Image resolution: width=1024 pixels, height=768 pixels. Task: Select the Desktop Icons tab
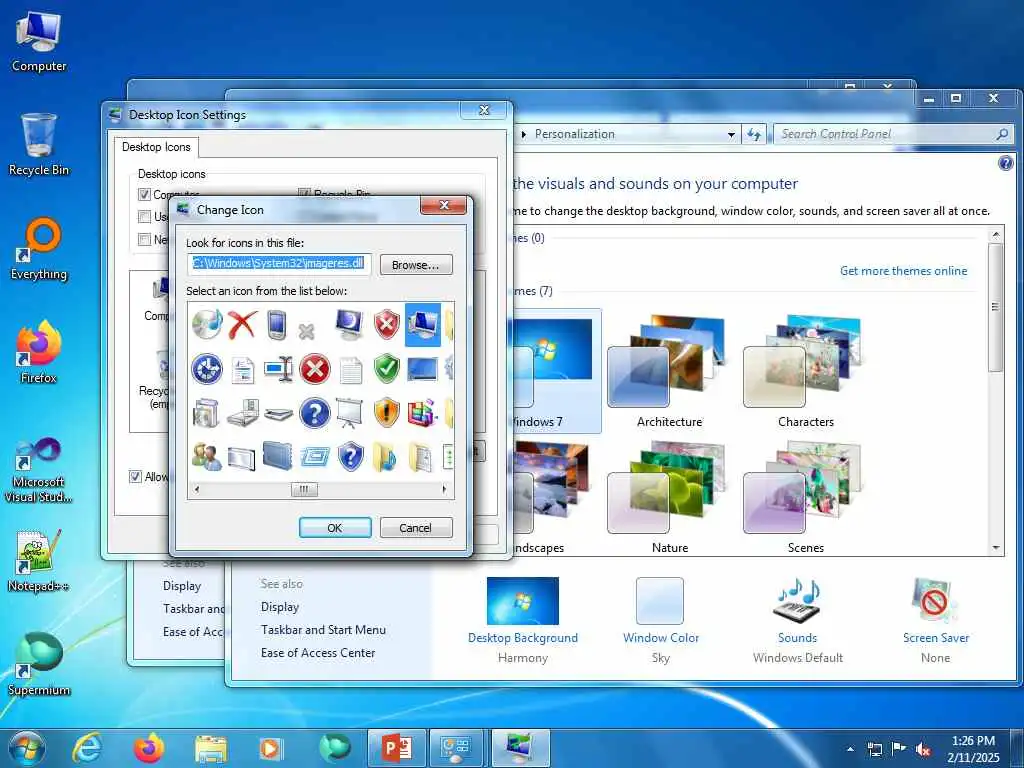[156, 147]
